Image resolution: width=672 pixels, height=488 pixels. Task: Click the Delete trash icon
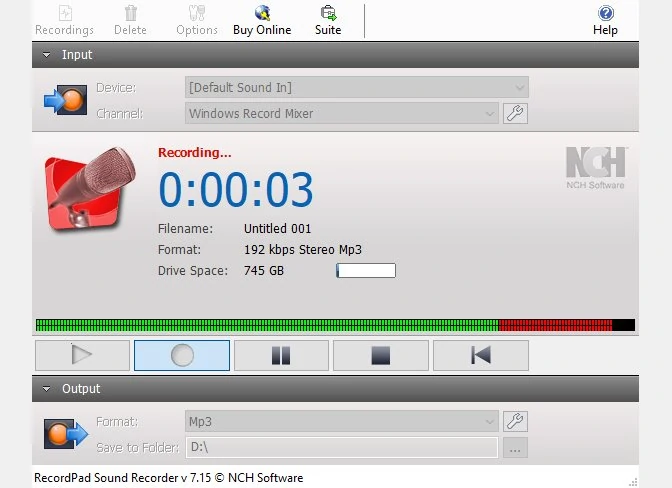click(x=130, y=13)
